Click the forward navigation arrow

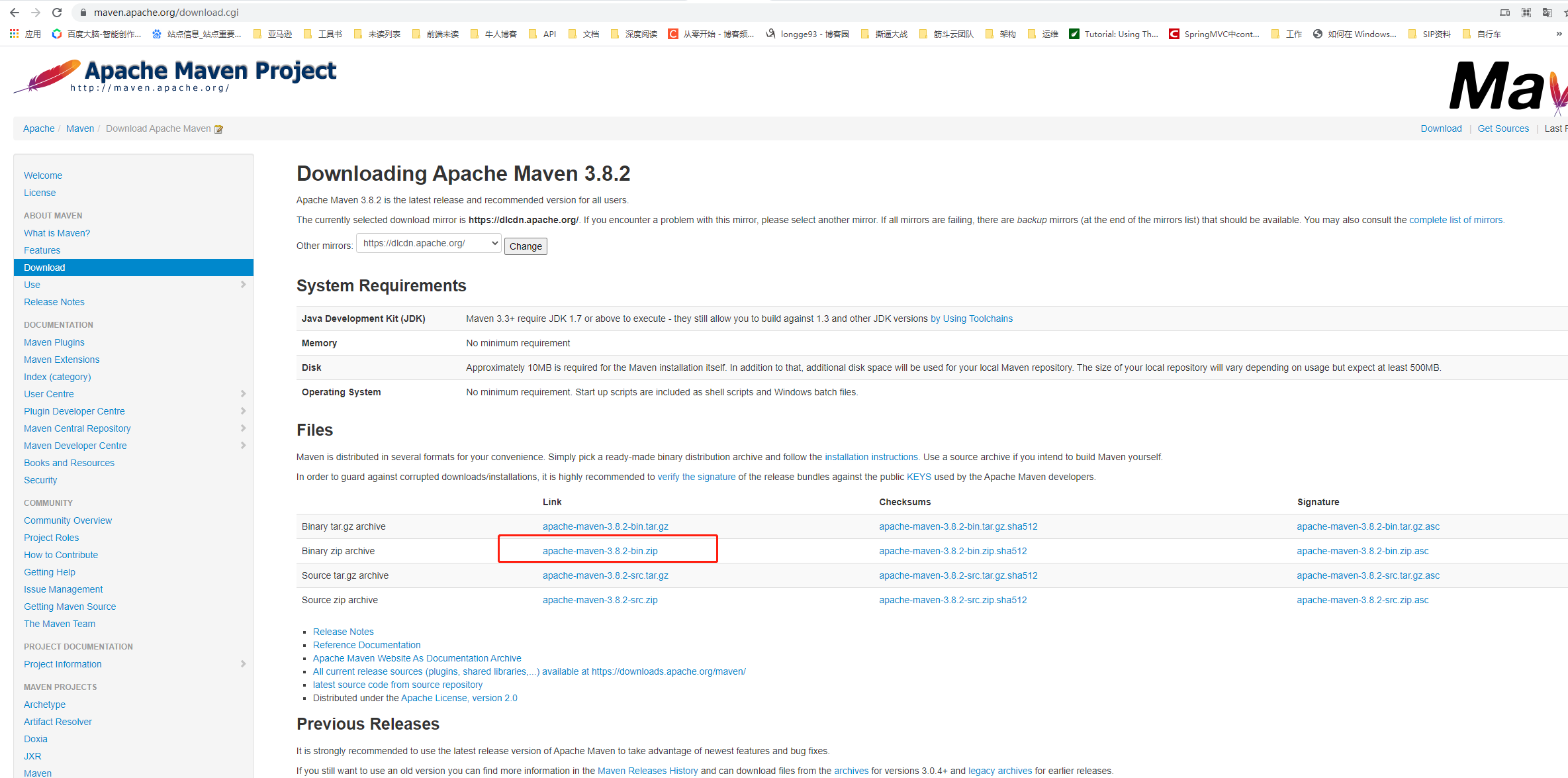tap(35, 12)
